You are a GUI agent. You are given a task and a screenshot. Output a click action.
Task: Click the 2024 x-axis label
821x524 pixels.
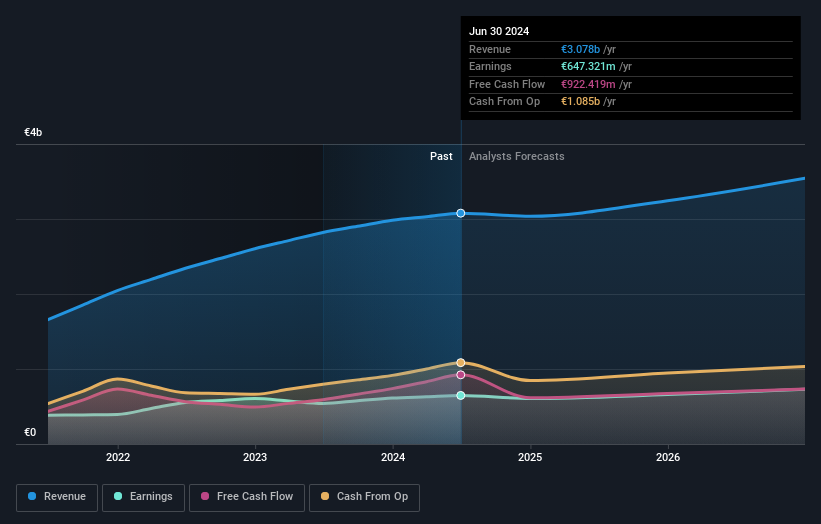click(393, 457)
